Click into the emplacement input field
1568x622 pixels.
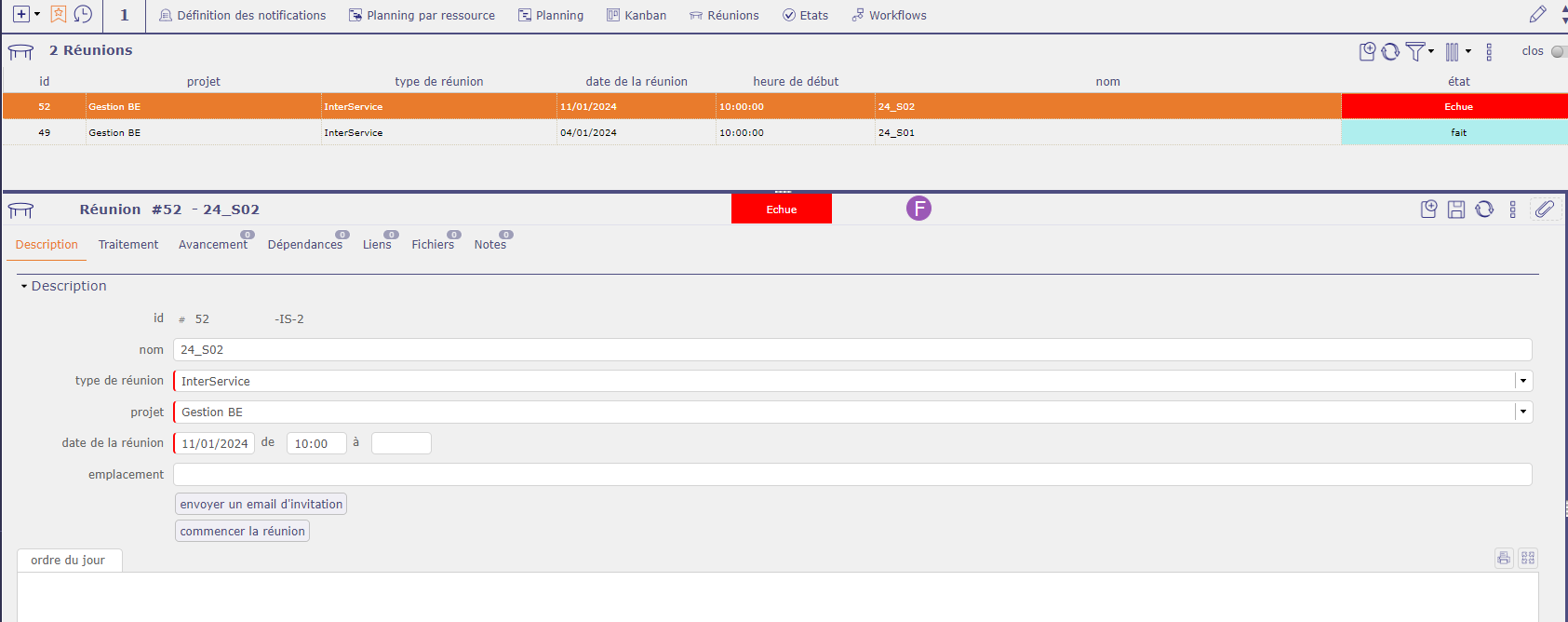click(x=851, y=475)
